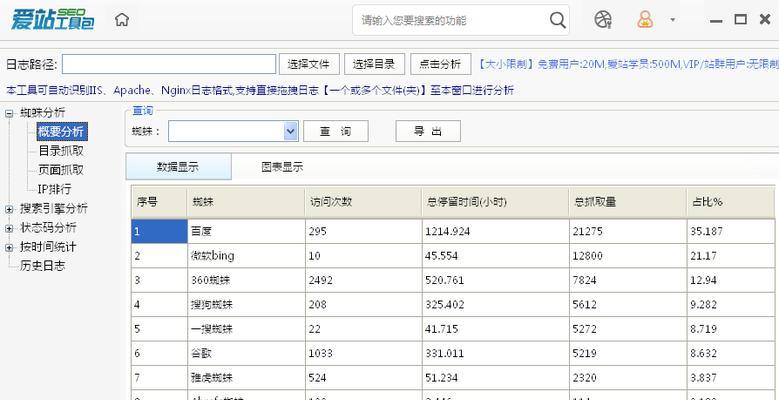Viewport: 779px width, 400px height.
Task: Switch to the 数据显示 tab
Action: tap(178, 166)
